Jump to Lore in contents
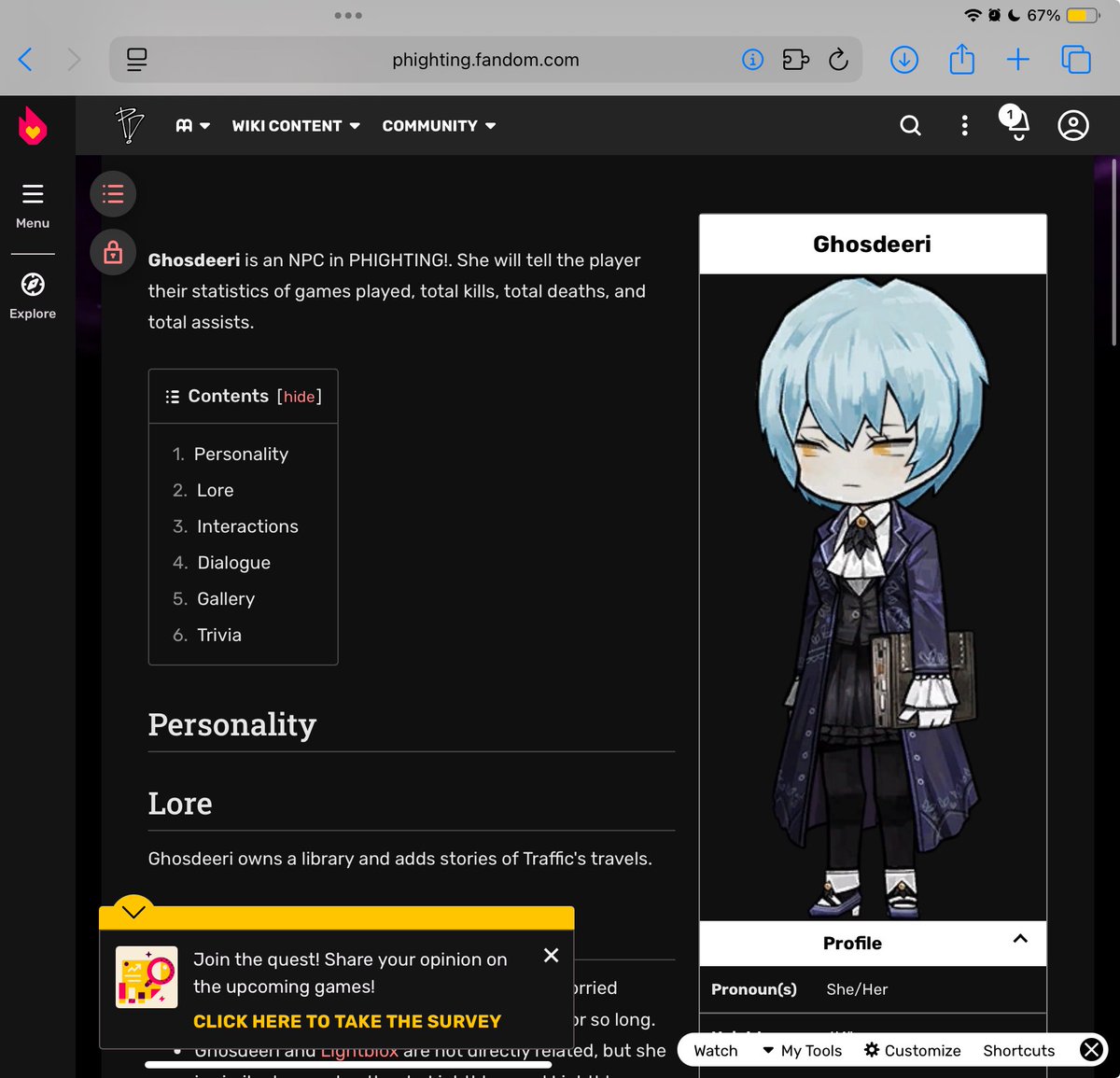Viewport: 1120px width, 1078px height. pyautogui.click(x=215, y=490)
